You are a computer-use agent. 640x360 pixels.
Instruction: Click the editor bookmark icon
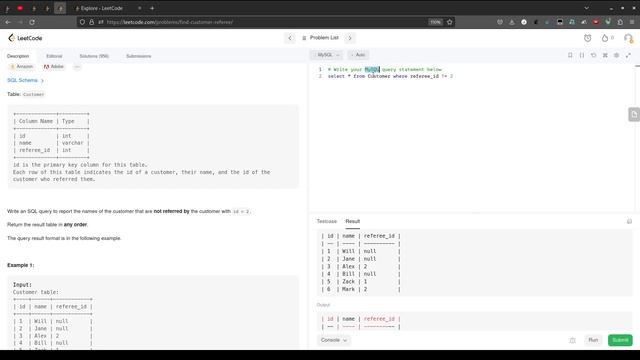click(570, 55)
